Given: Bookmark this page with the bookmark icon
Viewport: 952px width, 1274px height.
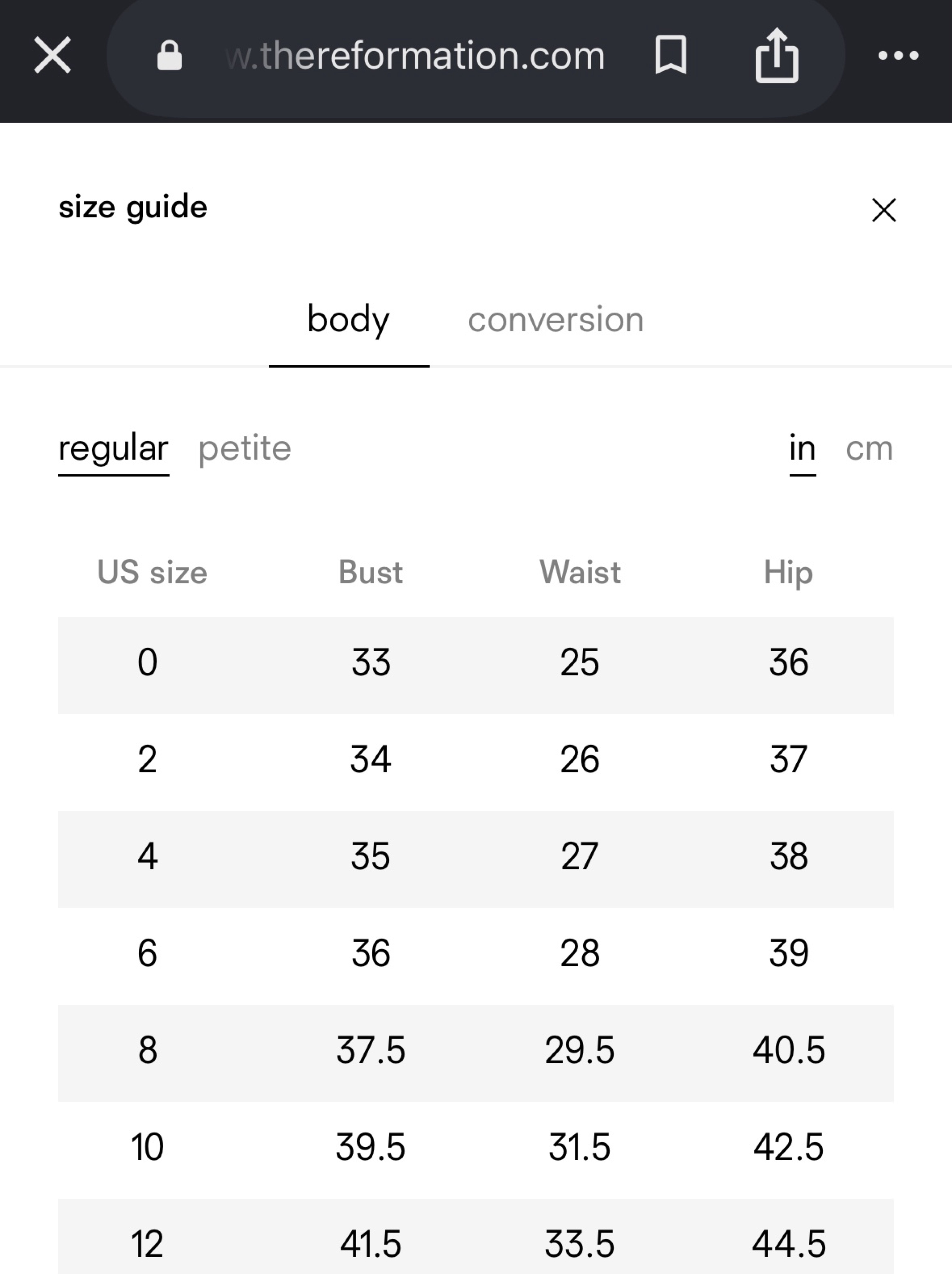Looking at the screenshot, I should point(671,55).
